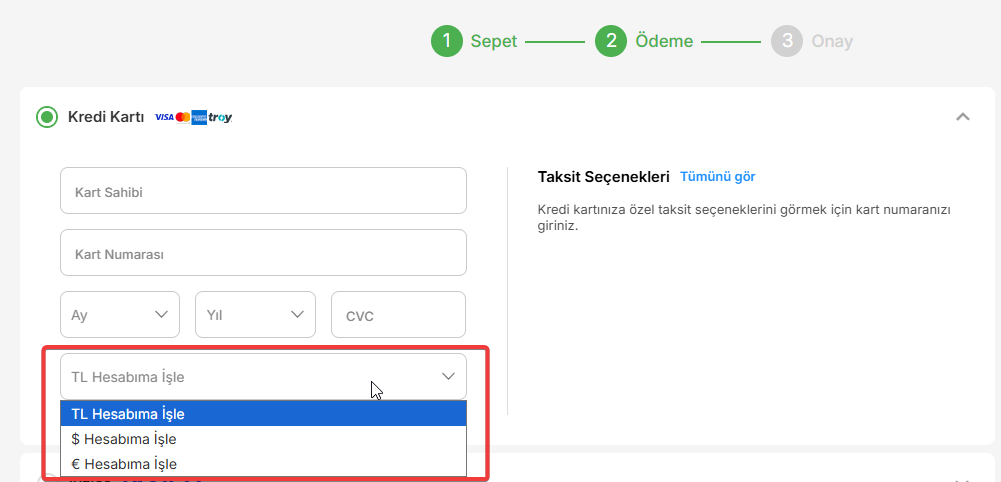Open the Ay month dropdown
This screenshot has width=1001, height=482.
(120, 315)
